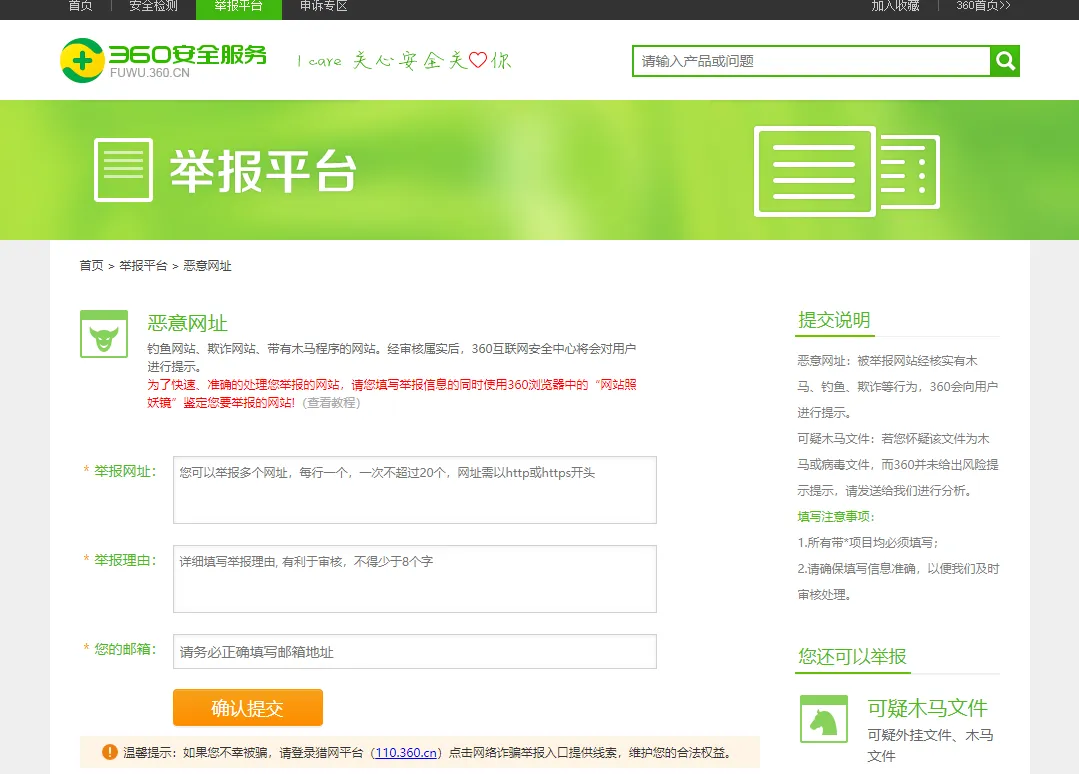This screenshot has width=1079, height=774.
Task: Click the orange warning exclamation icon
Action: coord(109,752)
